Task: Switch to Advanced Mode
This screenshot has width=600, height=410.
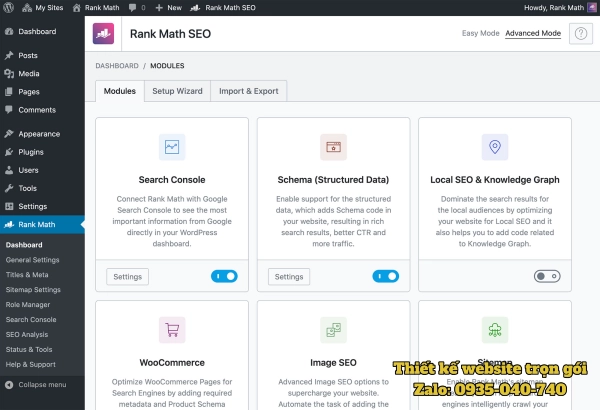Action: point(533,33)
